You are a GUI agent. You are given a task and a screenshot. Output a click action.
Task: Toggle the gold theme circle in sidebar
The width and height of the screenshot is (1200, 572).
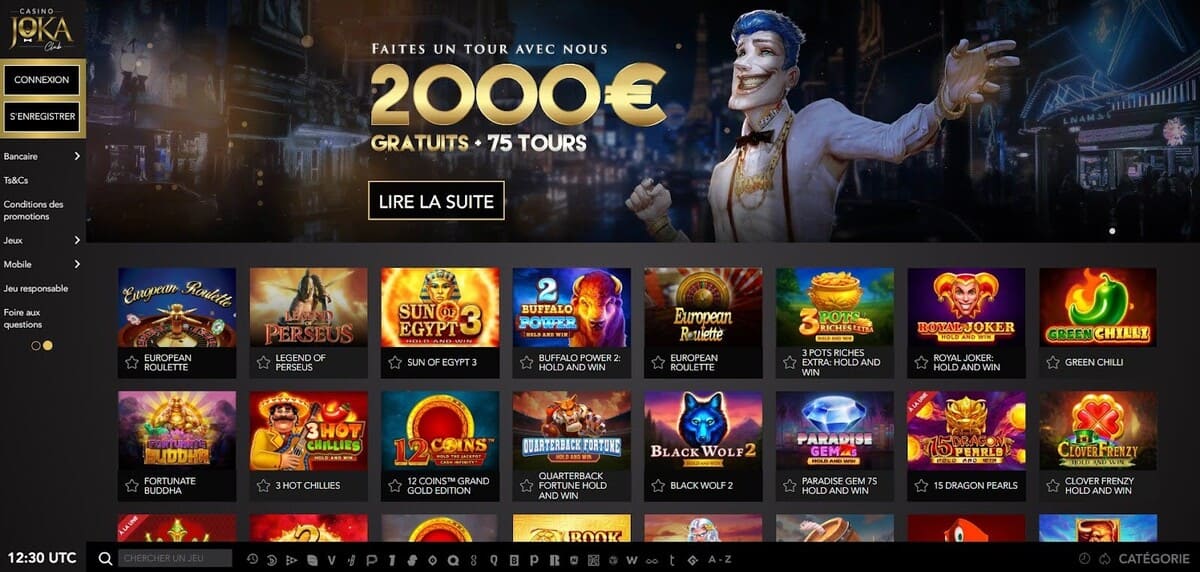(x=47, y=345)
